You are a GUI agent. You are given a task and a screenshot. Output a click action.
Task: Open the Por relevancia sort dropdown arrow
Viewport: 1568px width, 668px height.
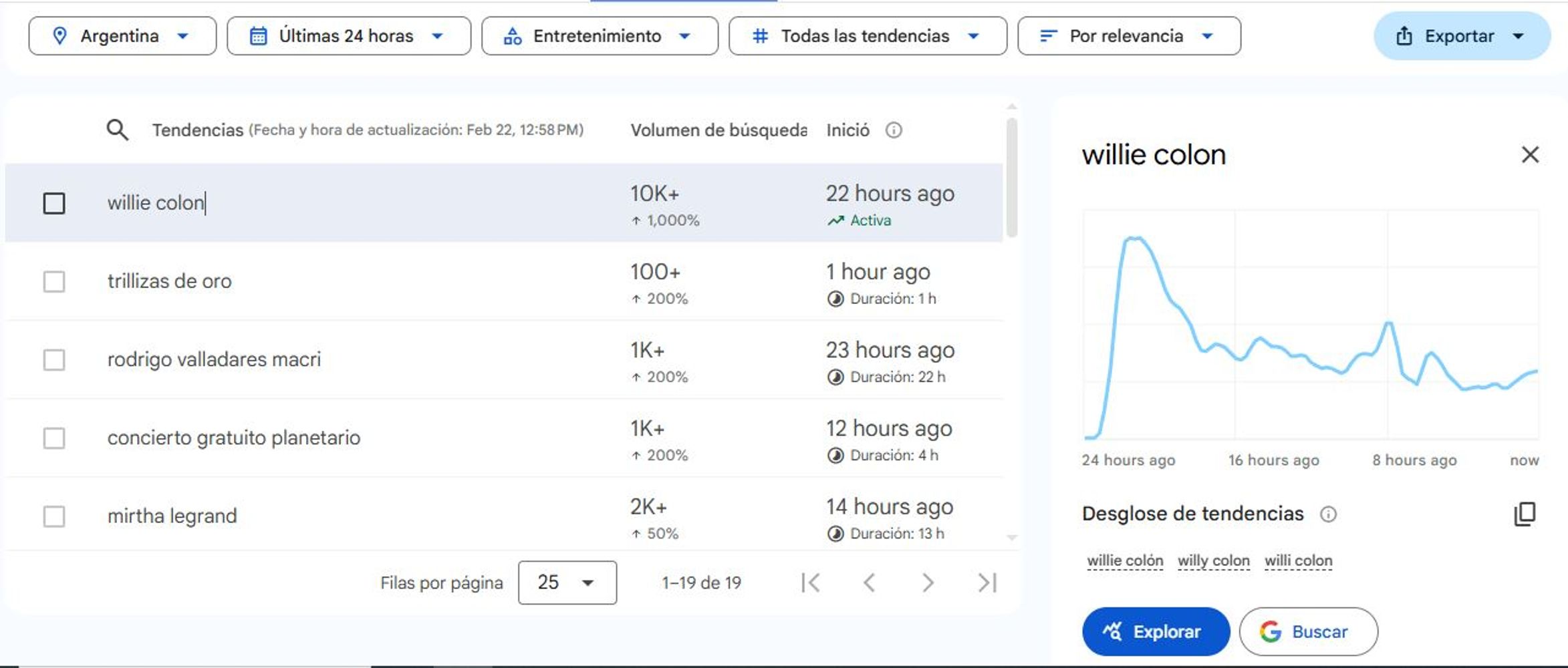pyautogui.click(x=1207, y=36)
